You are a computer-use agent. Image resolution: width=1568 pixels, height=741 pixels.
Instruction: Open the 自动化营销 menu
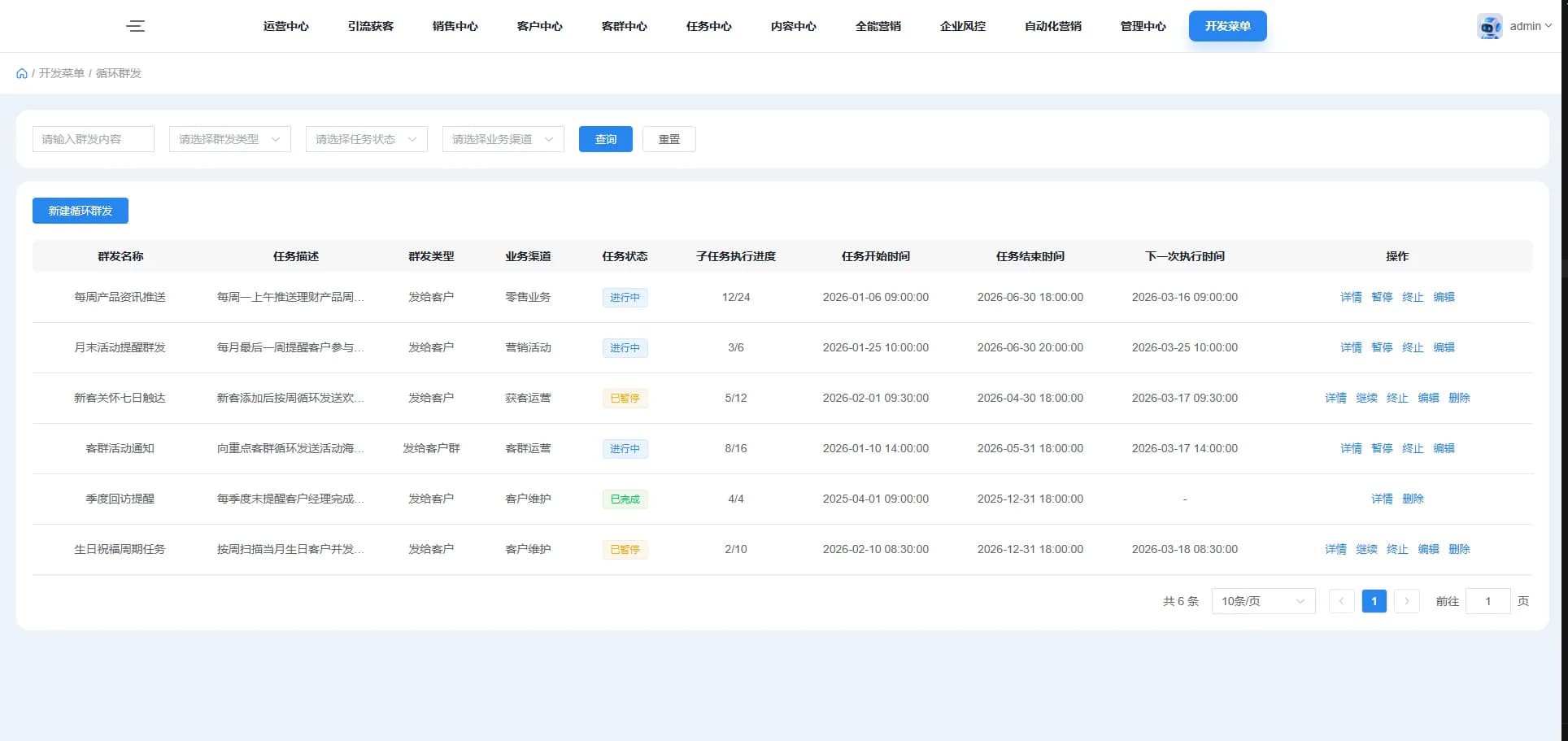tap(1053, 26)
